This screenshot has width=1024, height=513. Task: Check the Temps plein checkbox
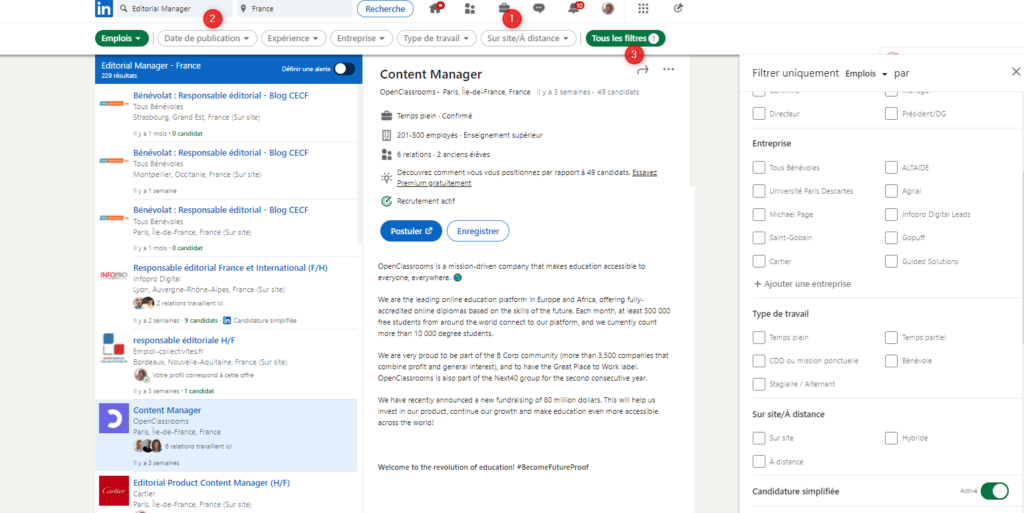click(x=758, y=337)
